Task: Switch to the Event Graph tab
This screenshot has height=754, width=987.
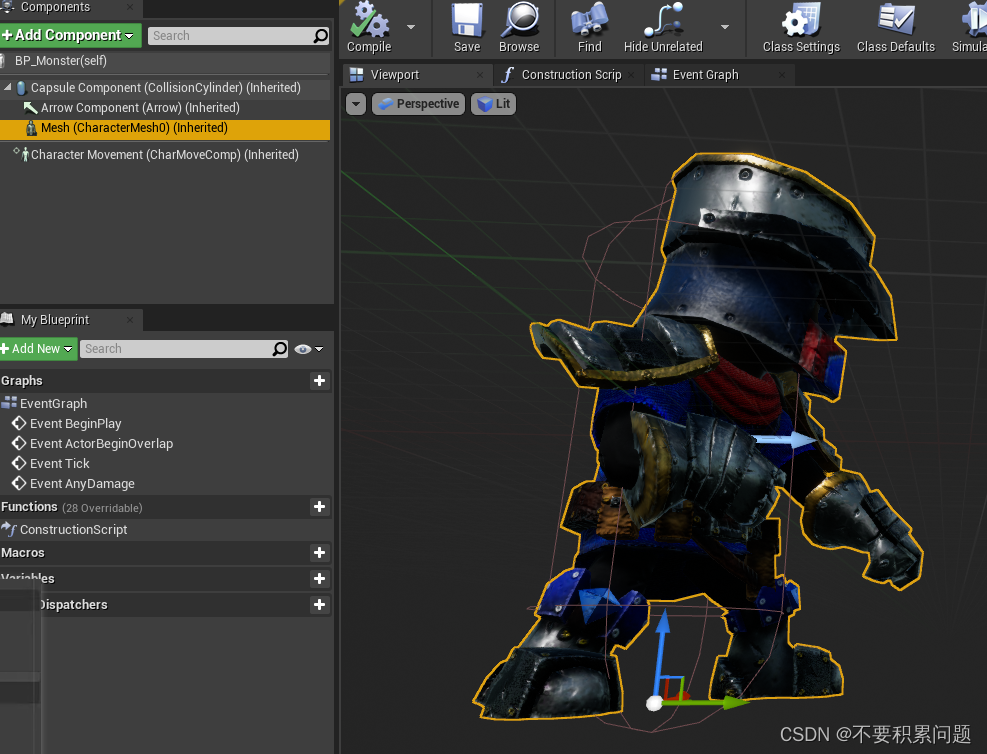Action: pos(705,75)
